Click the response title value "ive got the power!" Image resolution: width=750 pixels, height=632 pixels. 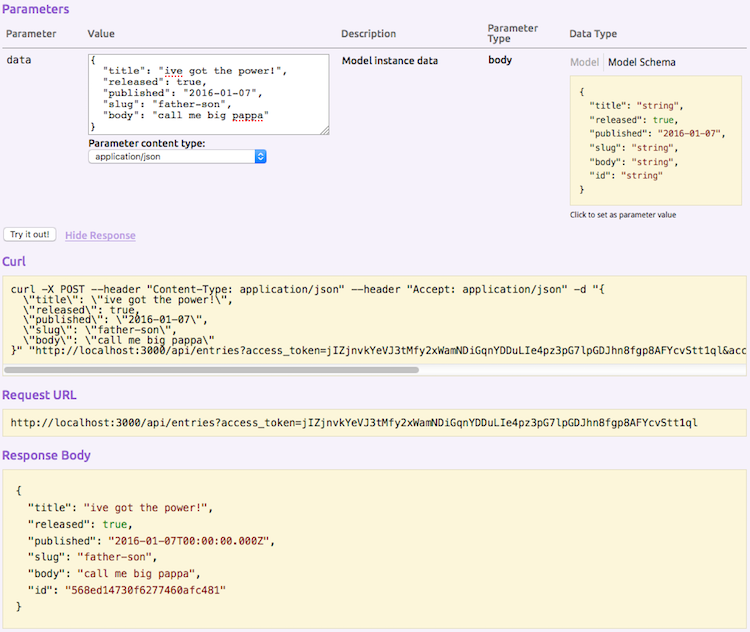(145, 508)
